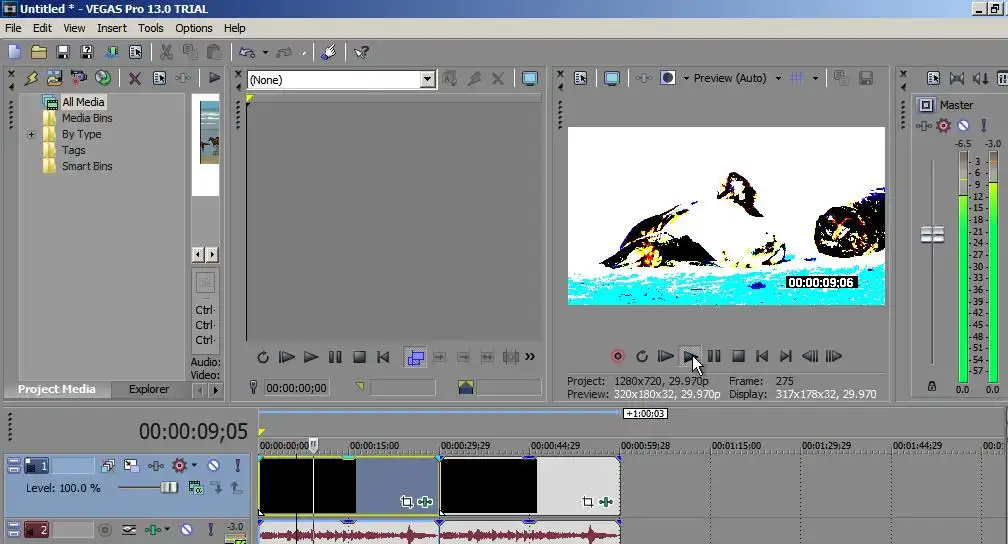Click the Master volume fader handle

(x=932, y=235)
